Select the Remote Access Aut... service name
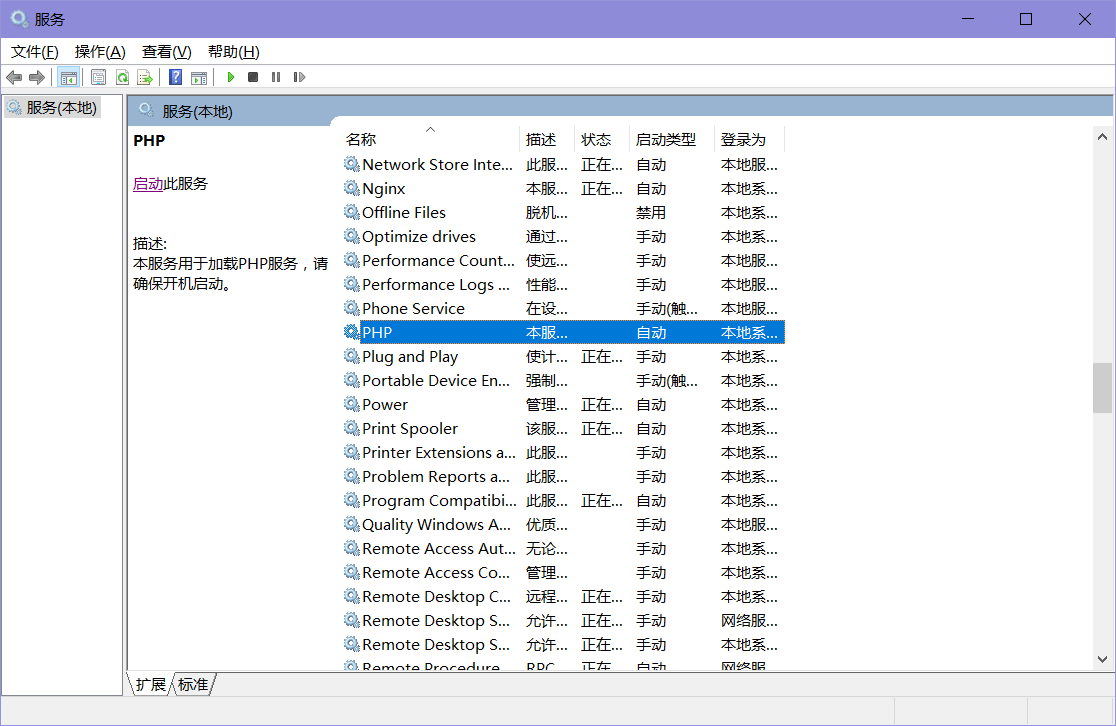Screen dimensions: 1116x726 pos(438,549)
